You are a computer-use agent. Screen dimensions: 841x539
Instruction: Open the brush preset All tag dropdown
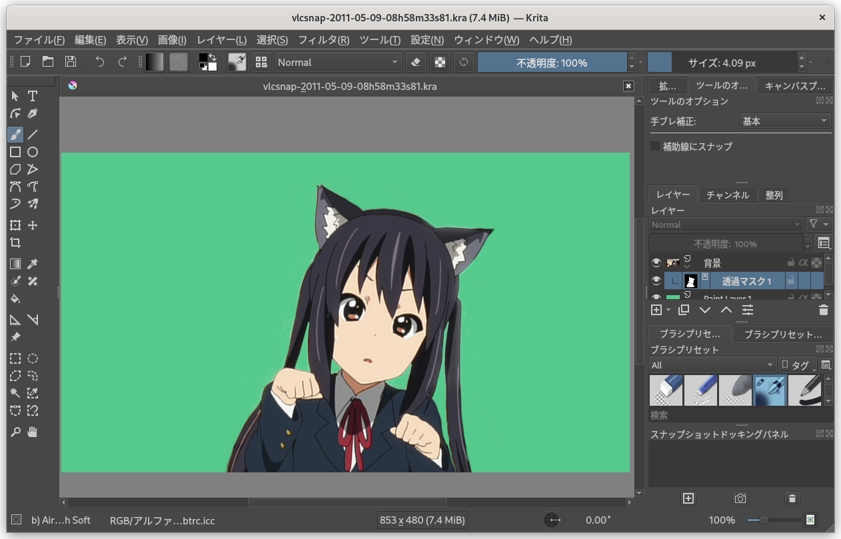pyautogui.click(x=712, y=365)
